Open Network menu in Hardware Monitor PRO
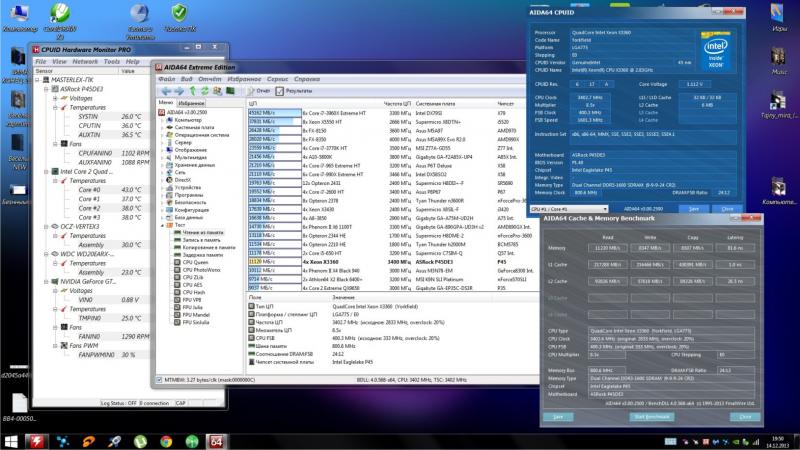Screen dimensions: 800x450 click(x=85, y=61)
